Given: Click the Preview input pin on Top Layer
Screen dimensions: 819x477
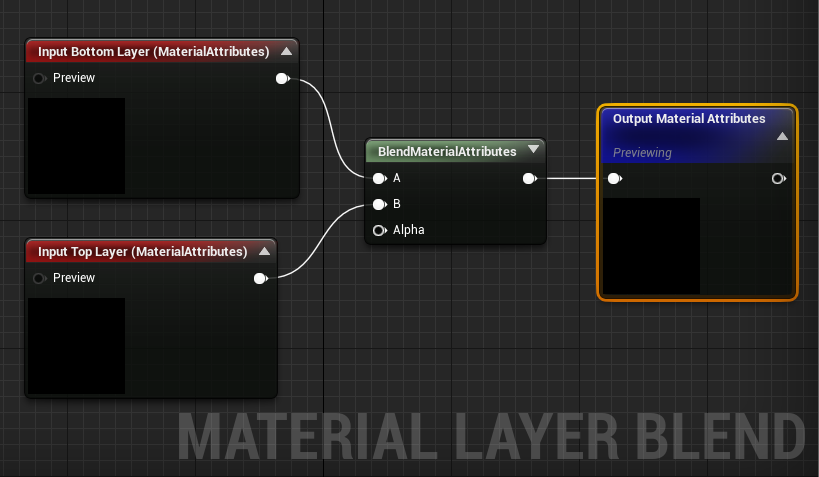Looking at the screenshot, I should [x=39, y=278].
